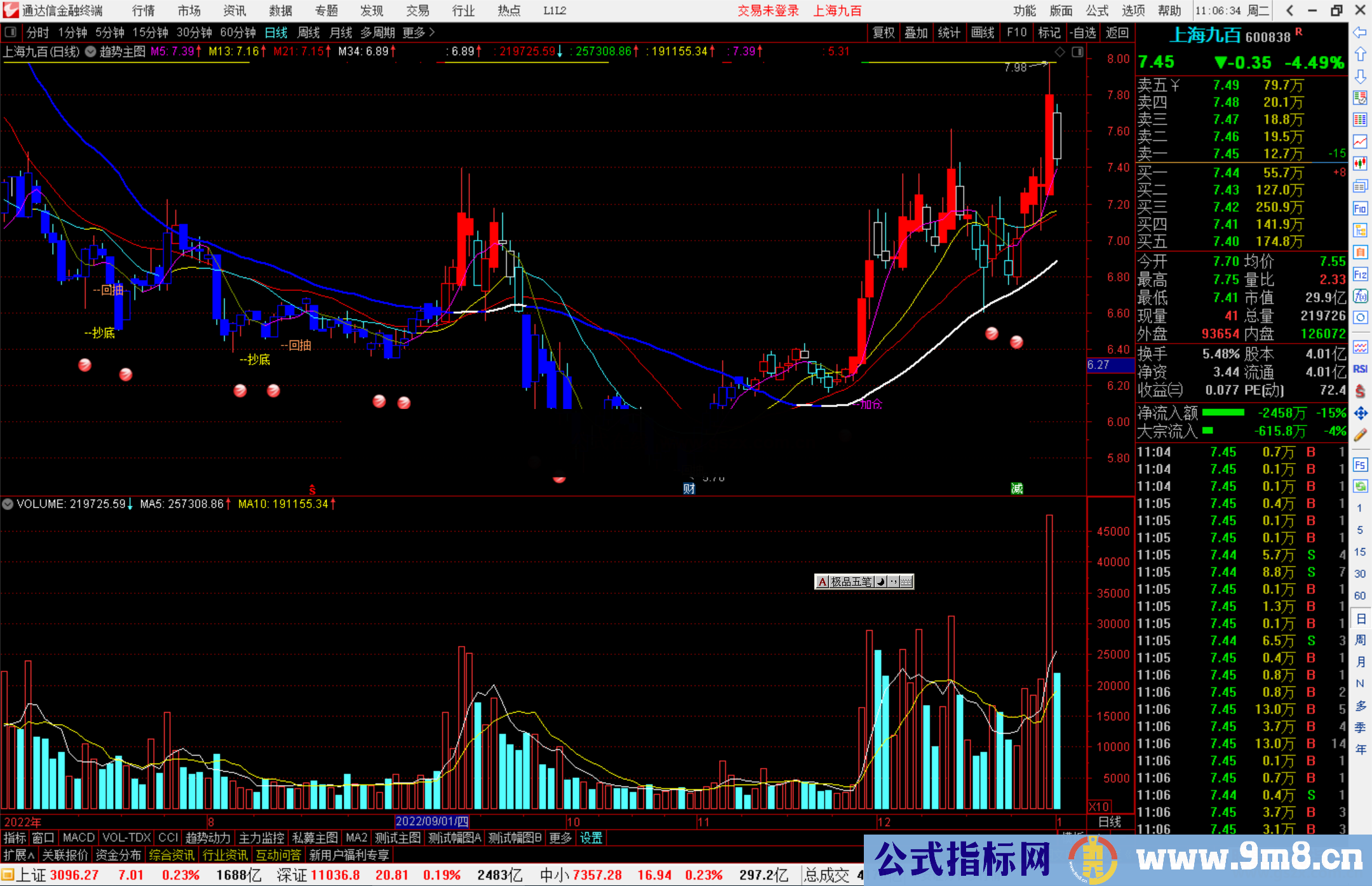Toggle the panel icon at chart top-right
The width and height of the screenshot is (1372, 886).
pyautogui.click(x=1077, y=52)
